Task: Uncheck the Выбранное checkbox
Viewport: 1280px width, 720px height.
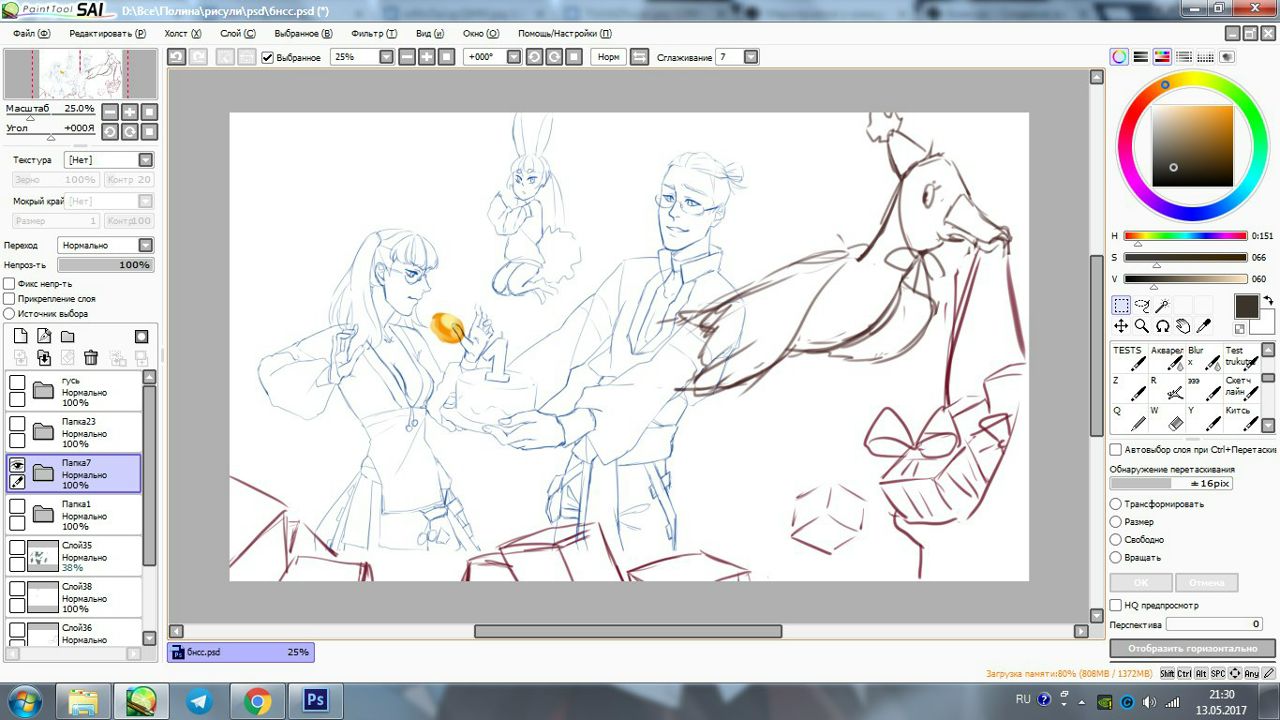Action: 267,58
